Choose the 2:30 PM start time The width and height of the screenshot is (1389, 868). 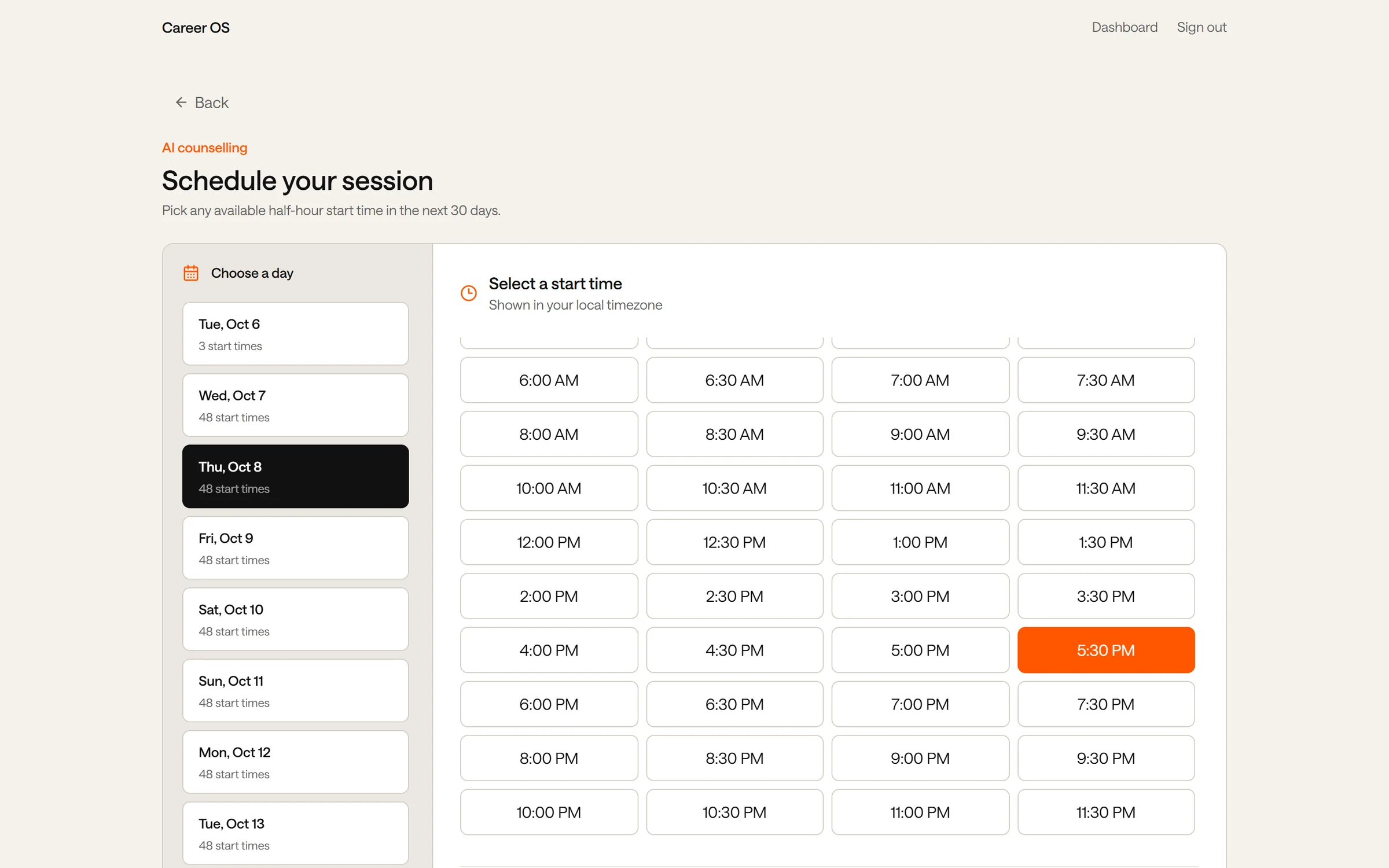point(734,596)
